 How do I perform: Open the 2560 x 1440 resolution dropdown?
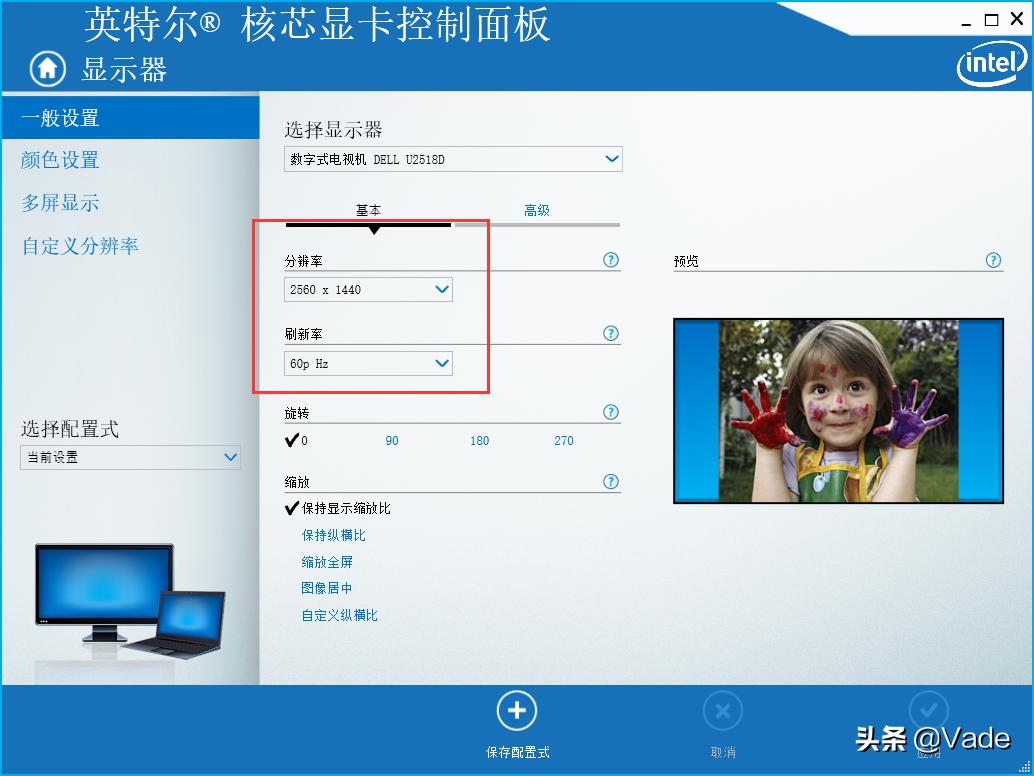(x=368, y=290)
